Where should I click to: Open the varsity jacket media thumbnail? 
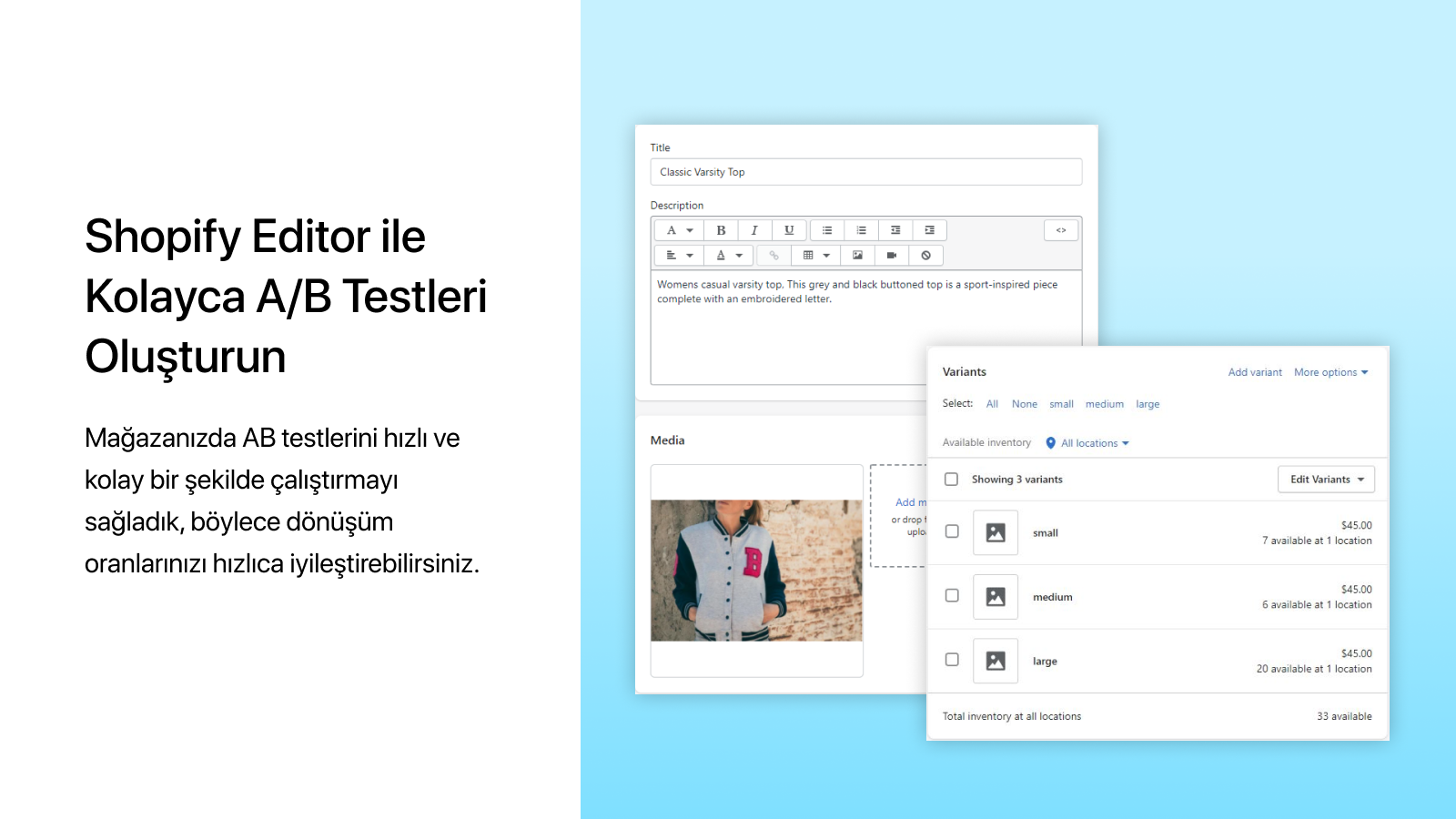(x=757, y=571)
